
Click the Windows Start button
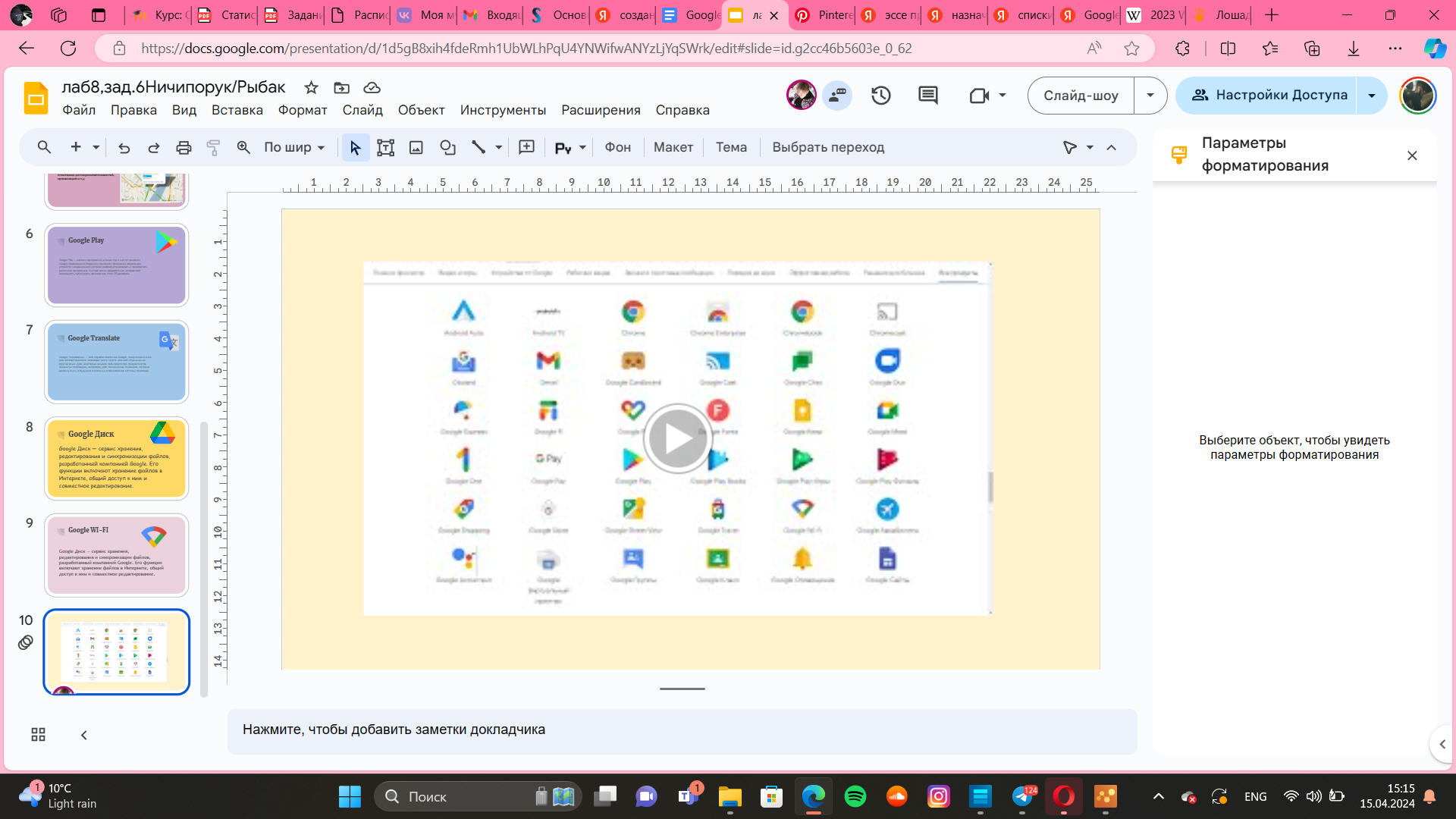coord(350,796)
